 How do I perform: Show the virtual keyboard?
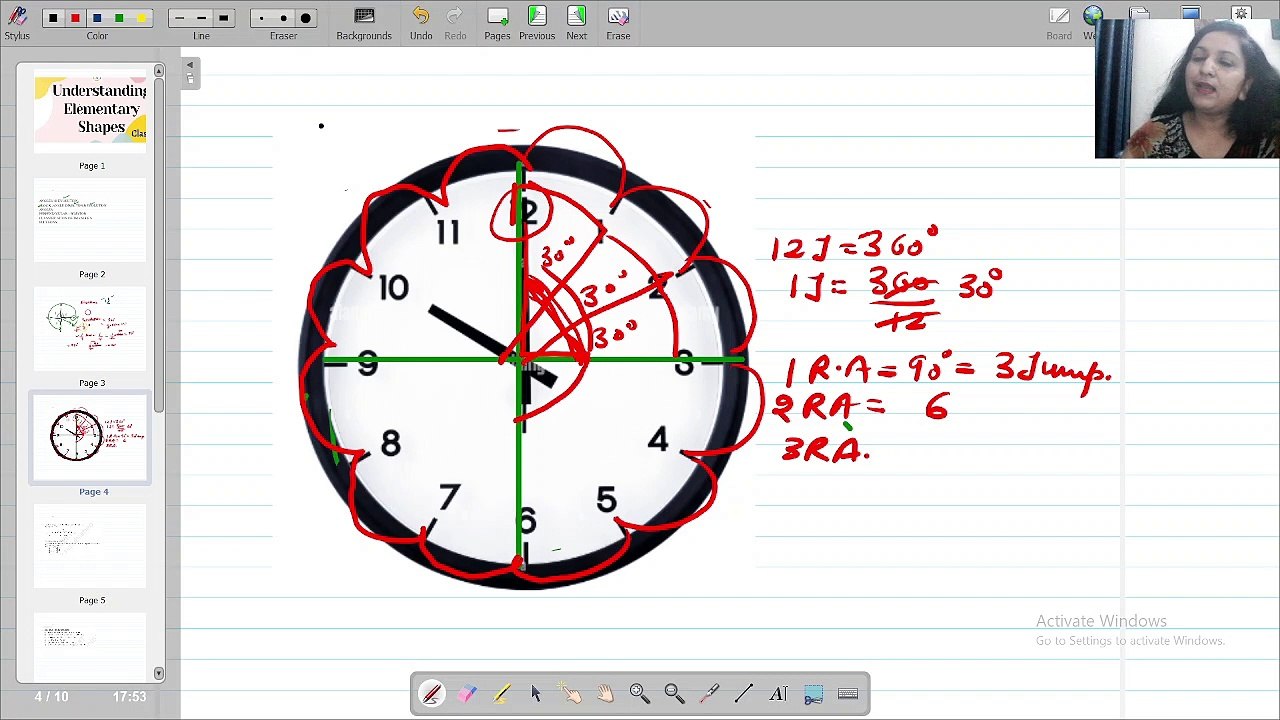[x=848, y=694]
